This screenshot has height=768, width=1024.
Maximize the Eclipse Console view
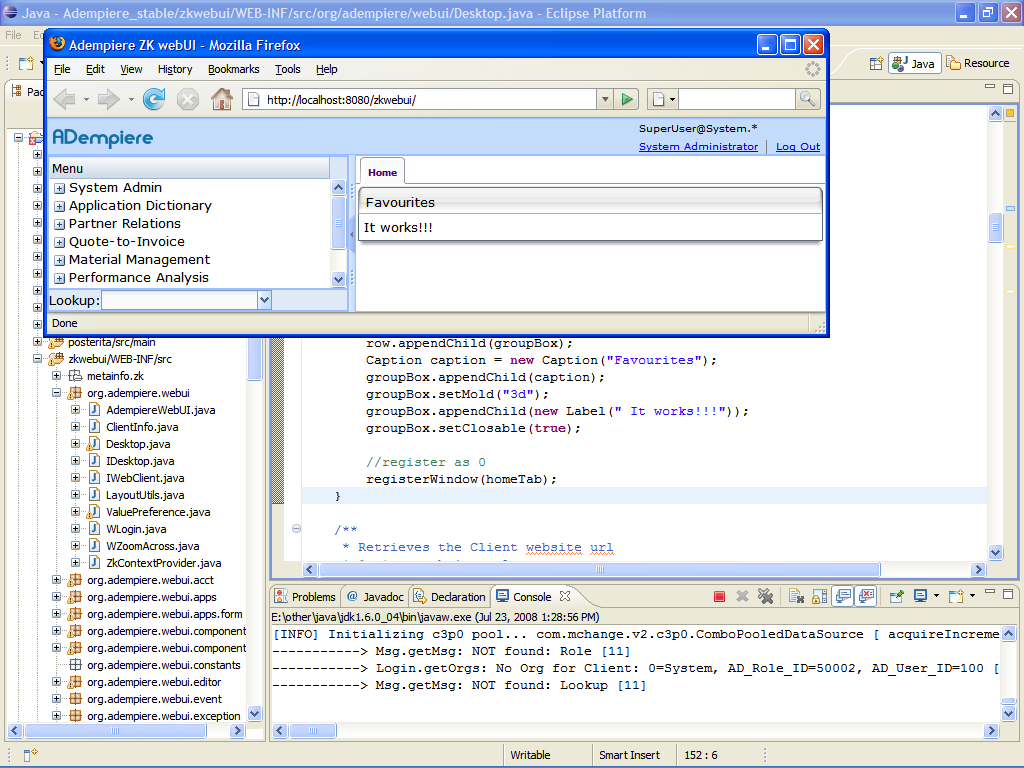pos(1008,594)
